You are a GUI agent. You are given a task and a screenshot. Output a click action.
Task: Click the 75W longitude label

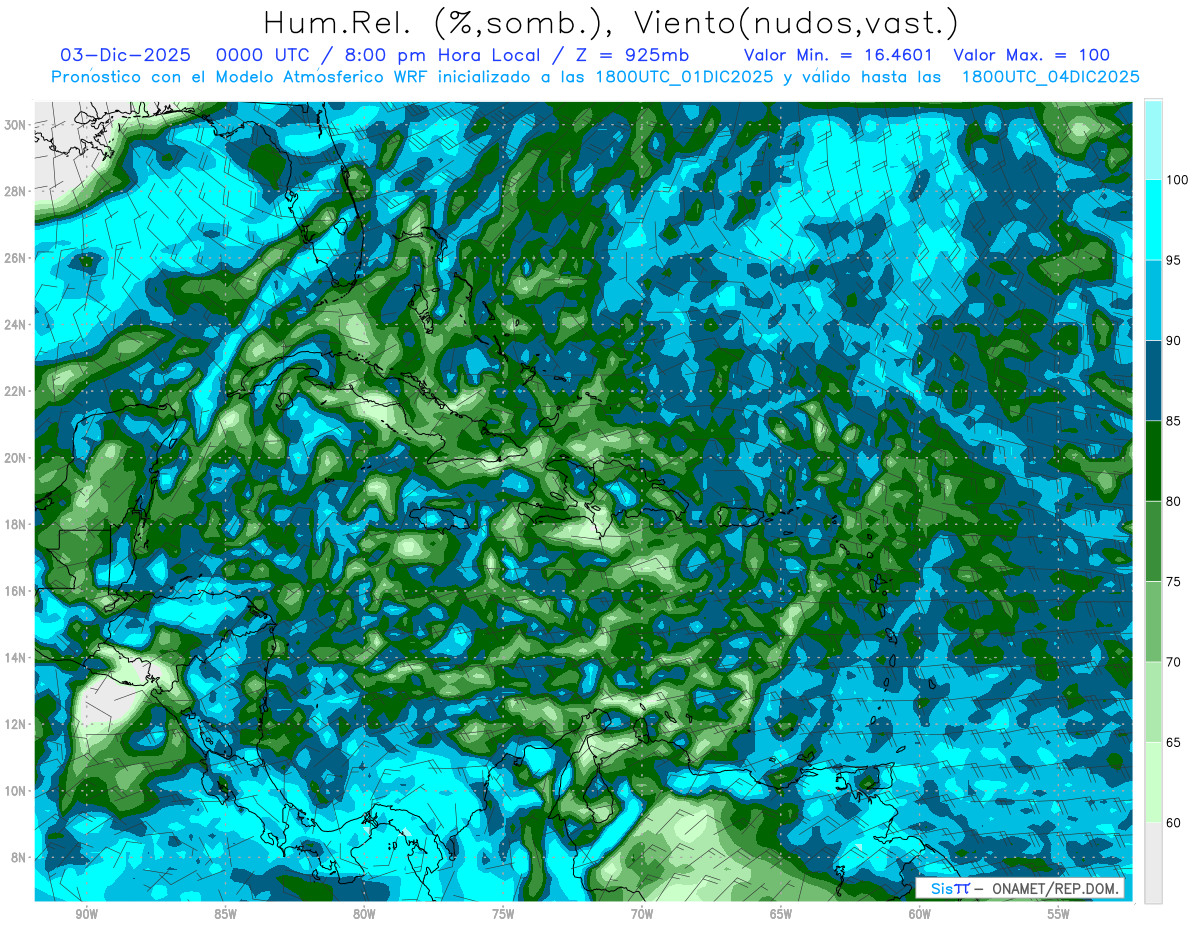[503, 914]
